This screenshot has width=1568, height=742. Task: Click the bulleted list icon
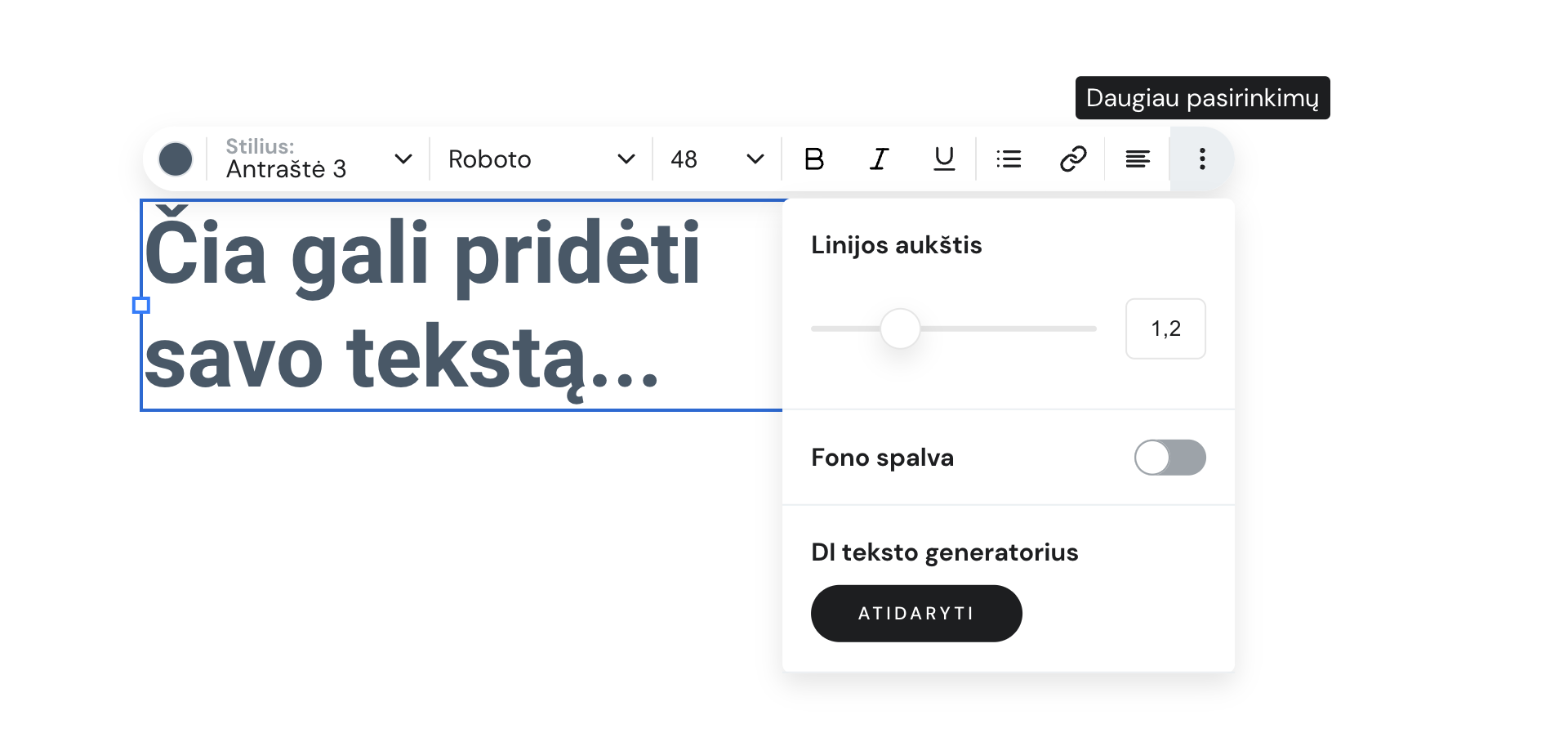click(x=1009, y=159)
